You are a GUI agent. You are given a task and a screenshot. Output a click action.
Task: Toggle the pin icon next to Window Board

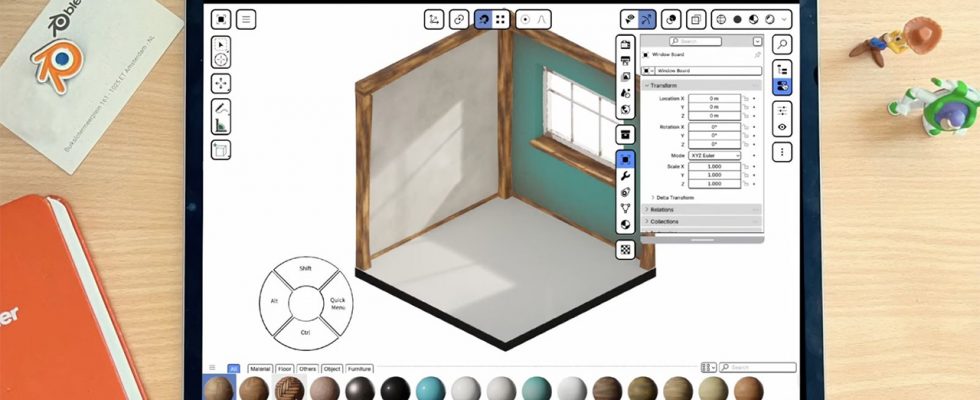pos(758,55)
